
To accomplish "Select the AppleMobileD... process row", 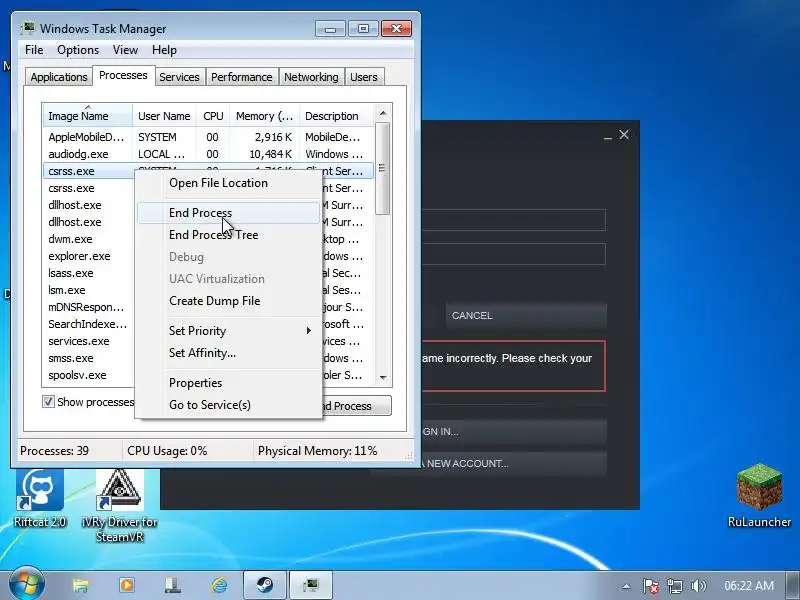I will 208,137.
